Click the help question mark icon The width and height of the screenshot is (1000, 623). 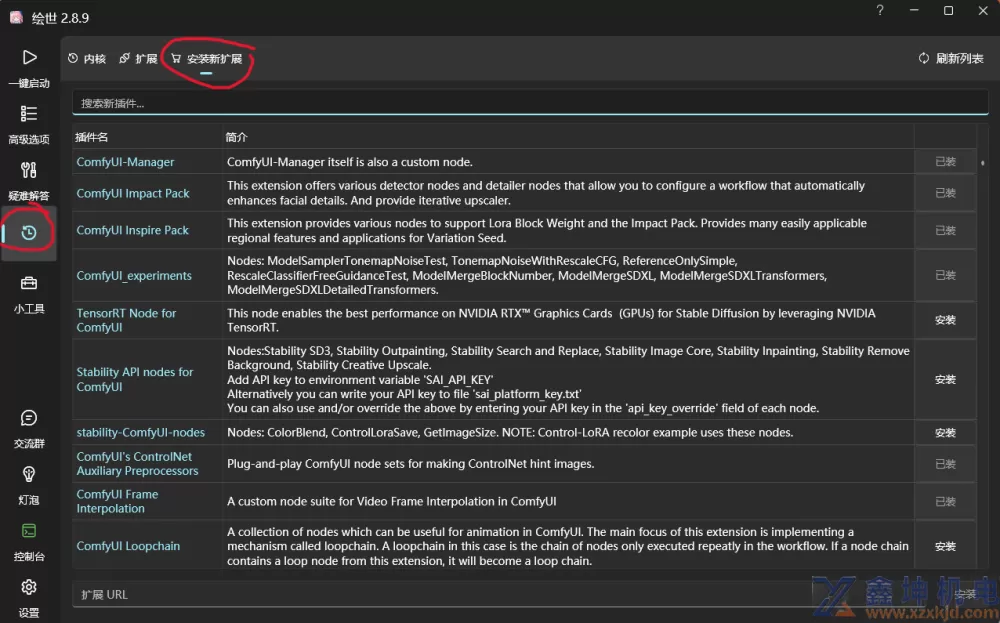click(x=880, y=10)
